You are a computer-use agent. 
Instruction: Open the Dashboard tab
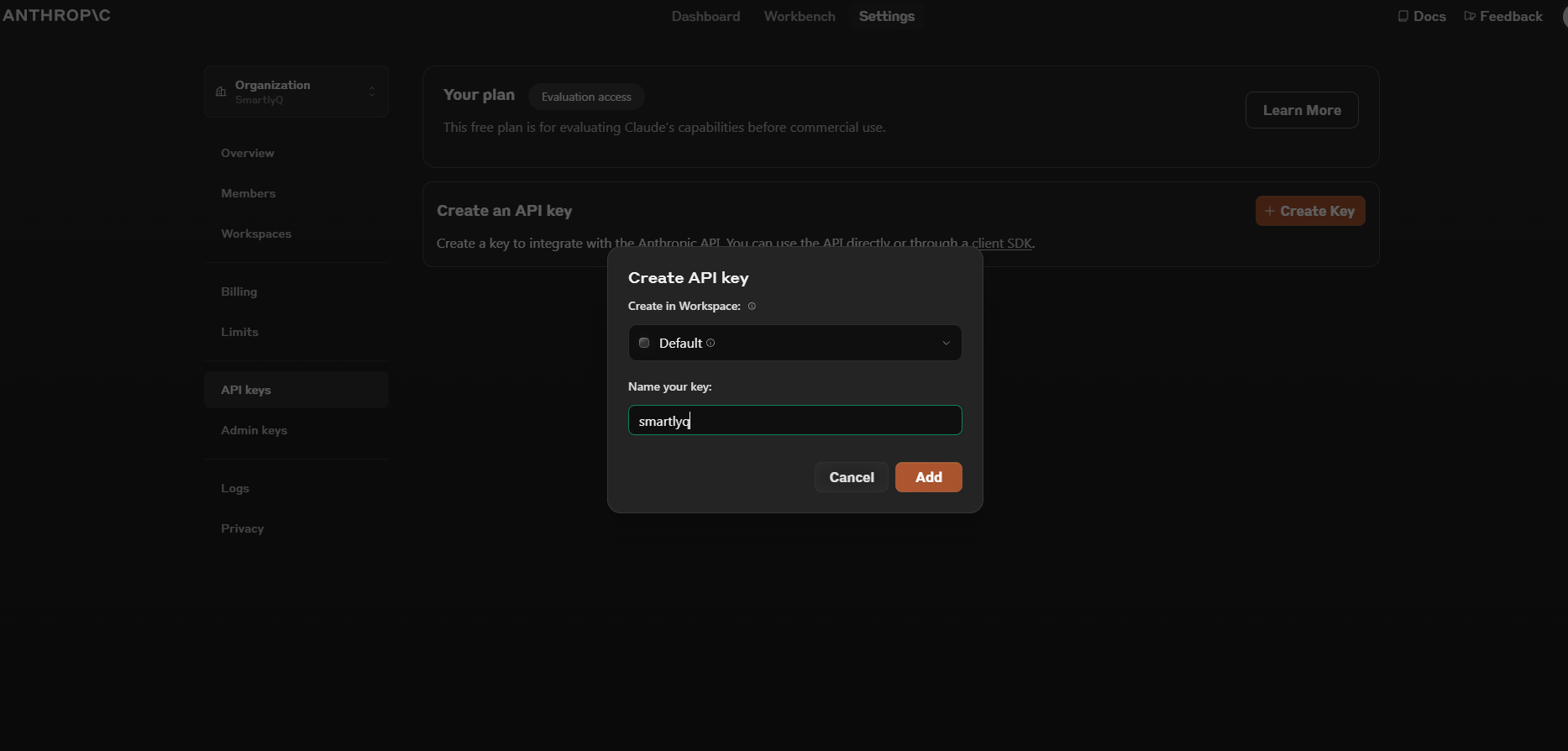coord(705,16)
